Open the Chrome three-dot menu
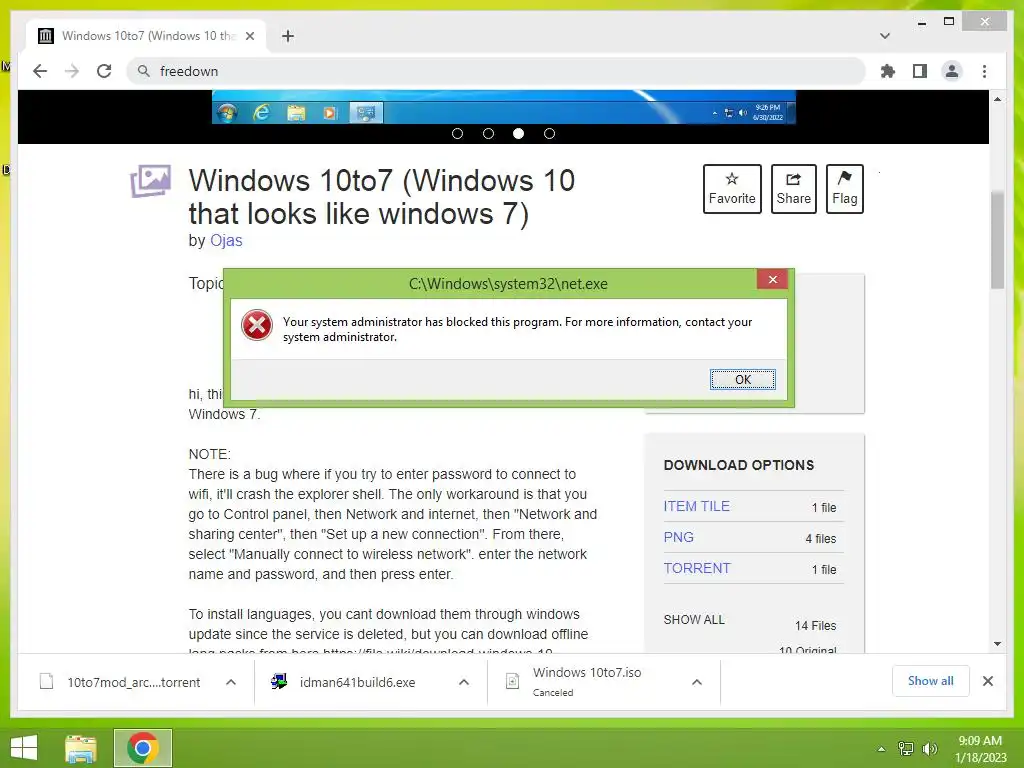 tap(984, 71)
